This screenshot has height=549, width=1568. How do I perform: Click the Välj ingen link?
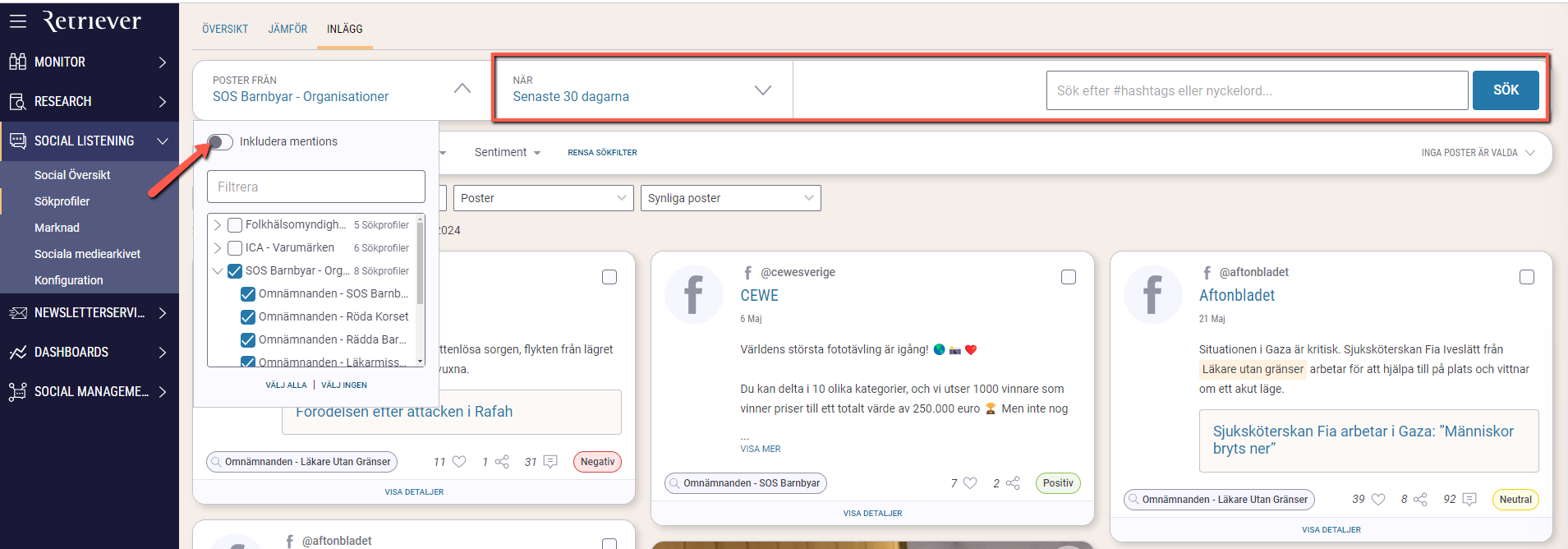pos(344,385)
